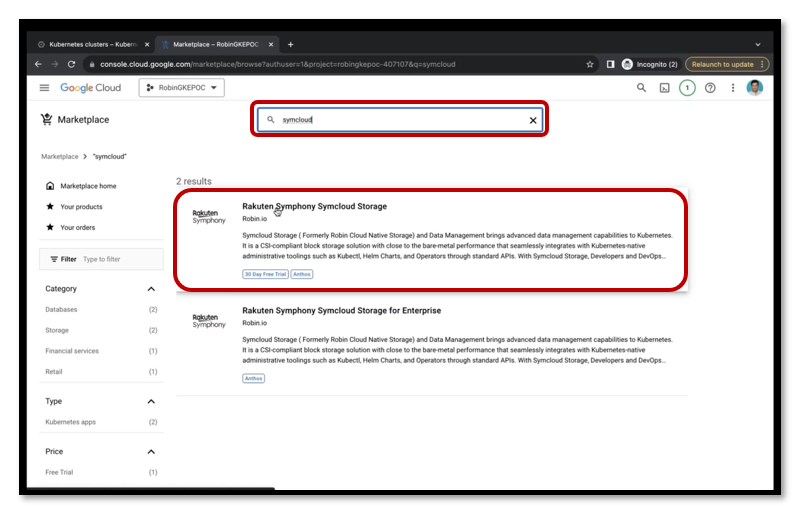Toggle the browser side panel icon
798x516 pixels.
point(610,64)
